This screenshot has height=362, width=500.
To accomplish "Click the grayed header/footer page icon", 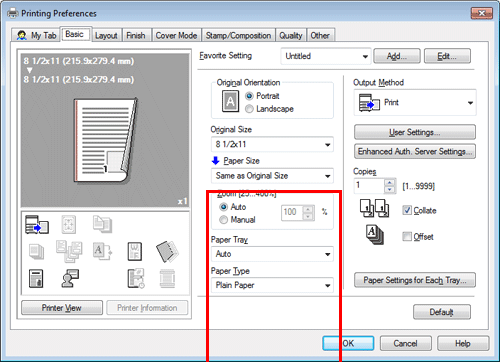I will [167, 278].
